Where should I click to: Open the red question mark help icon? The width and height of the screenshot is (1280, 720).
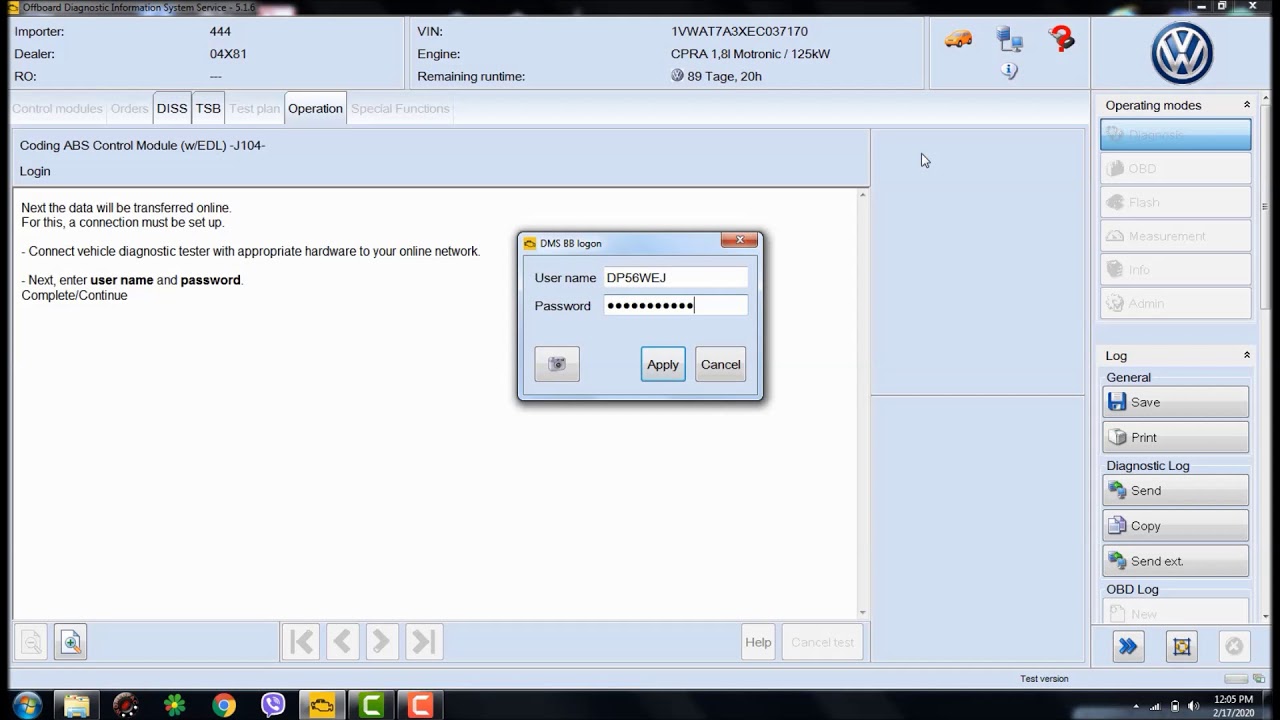point(1061,39)
